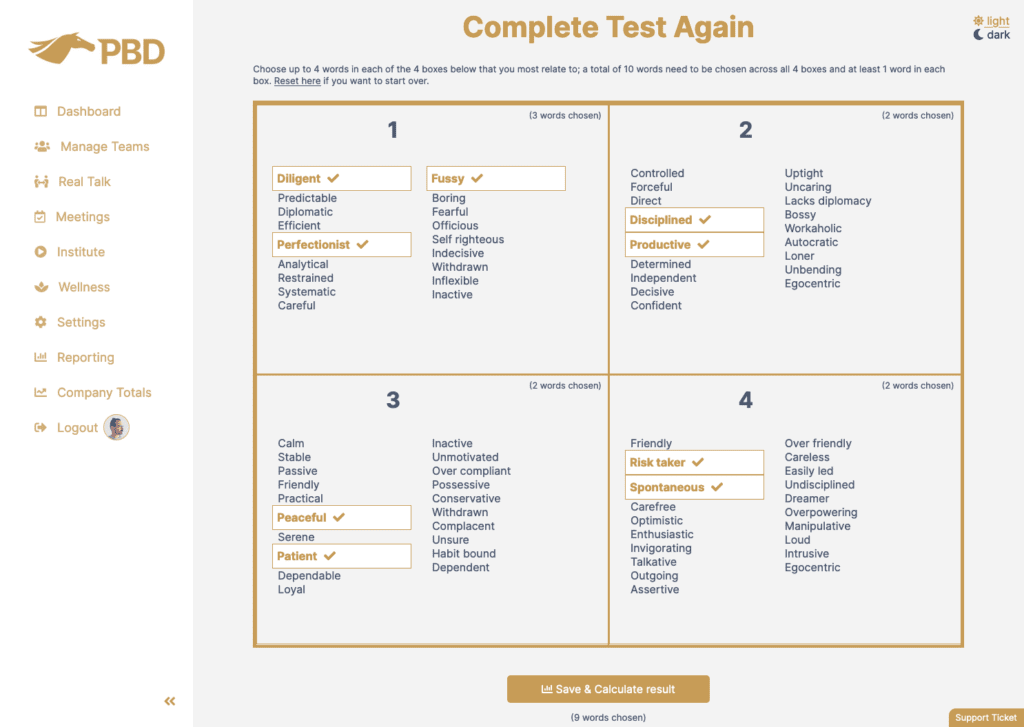Click the Logout arrow icon

[41, 428]
